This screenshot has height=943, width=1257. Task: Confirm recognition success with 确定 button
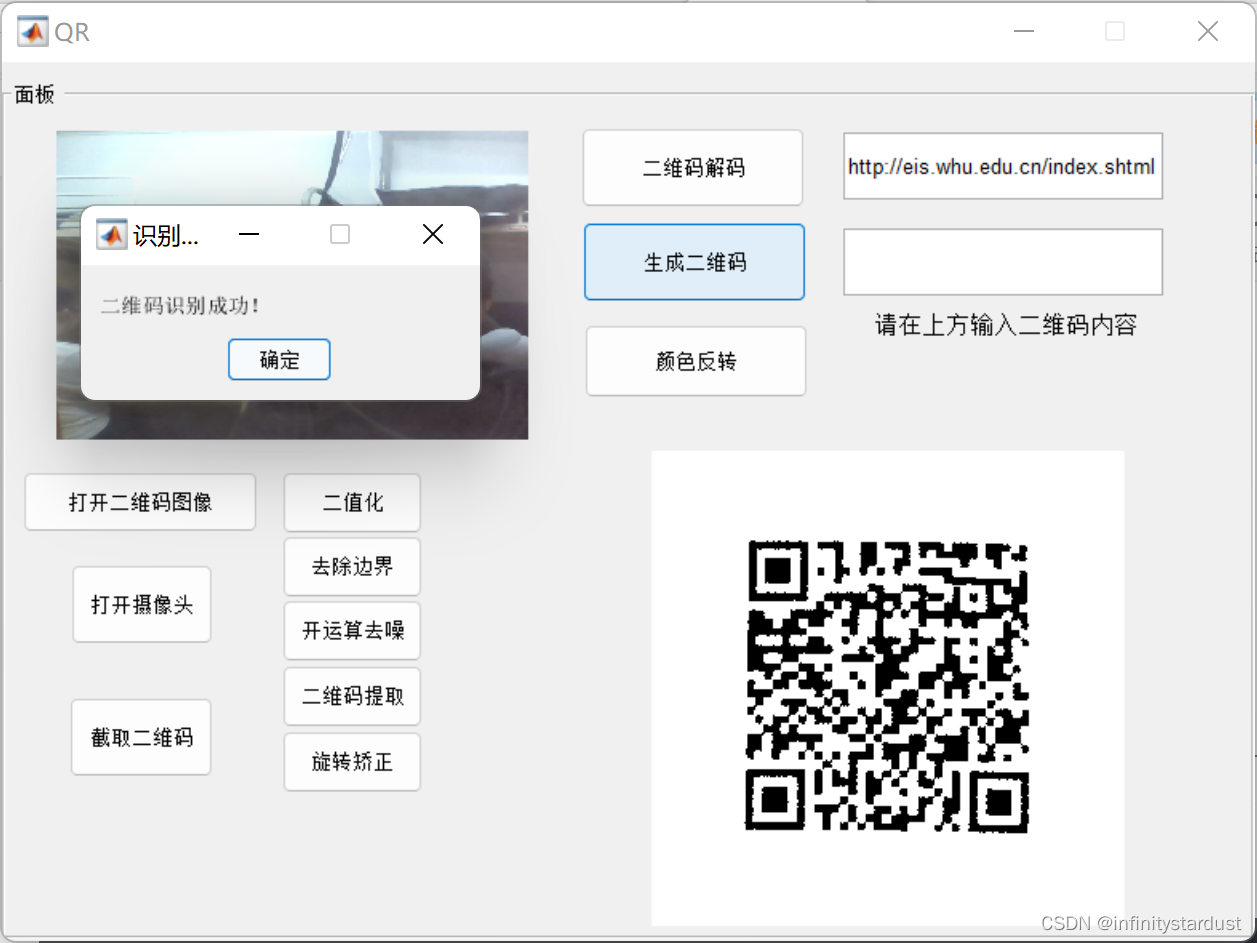[279, 359]
